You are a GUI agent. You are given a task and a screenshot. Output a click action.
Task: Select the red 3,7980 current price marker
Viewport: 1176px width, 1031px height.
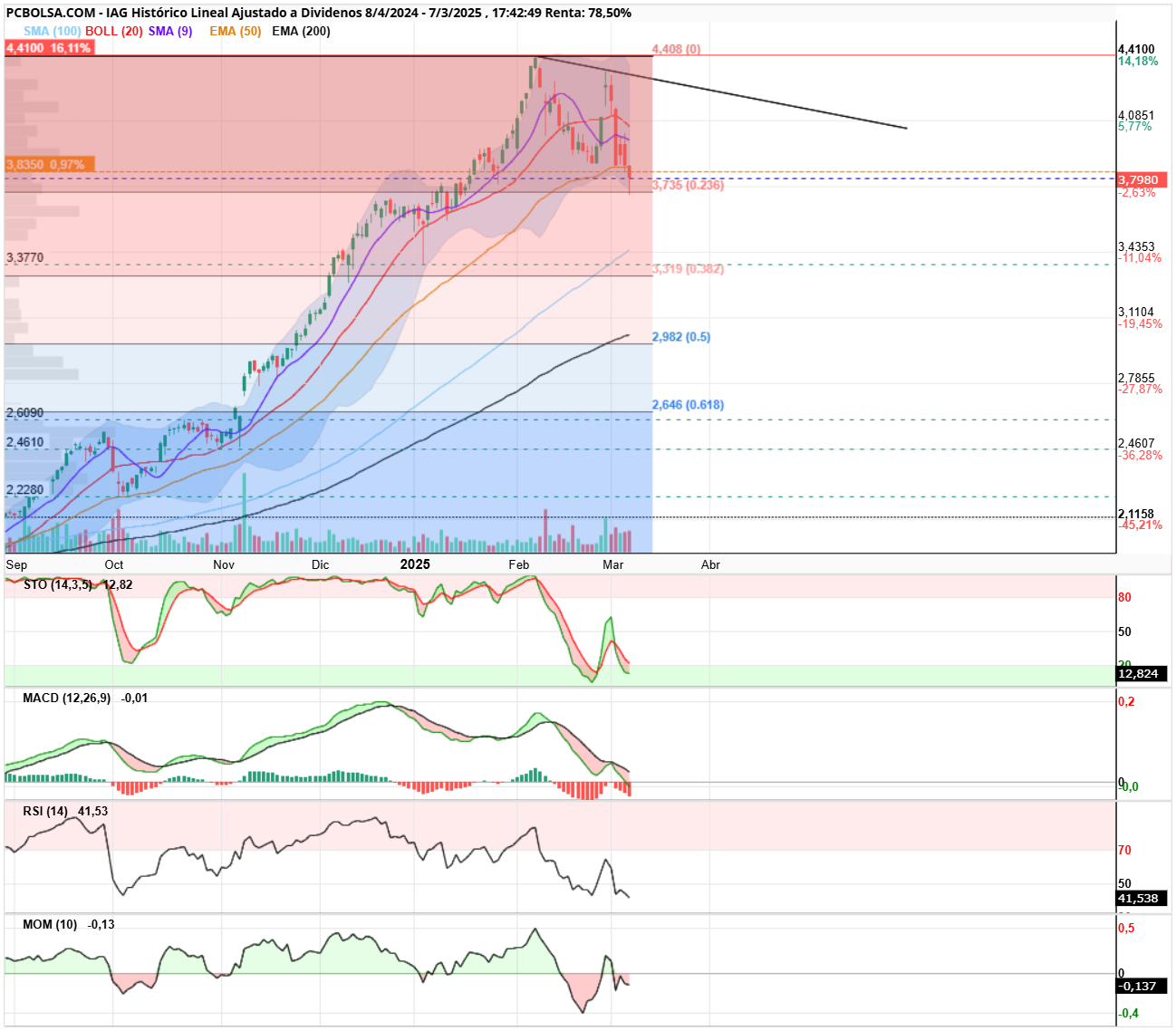[x=1142, y=180]
